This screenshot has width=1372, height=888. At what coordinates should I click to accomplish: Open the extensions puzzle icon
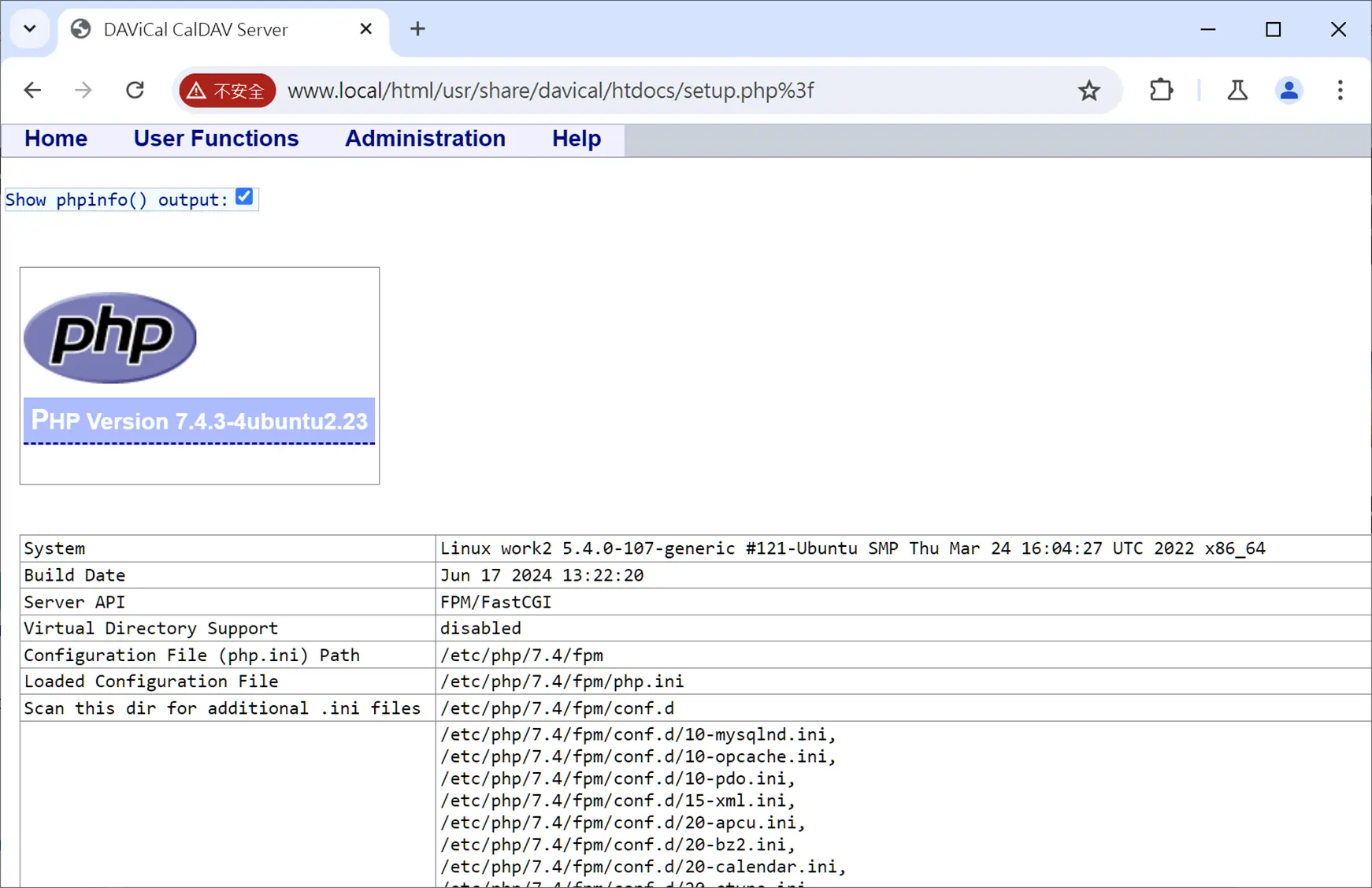coord(1161,91)
